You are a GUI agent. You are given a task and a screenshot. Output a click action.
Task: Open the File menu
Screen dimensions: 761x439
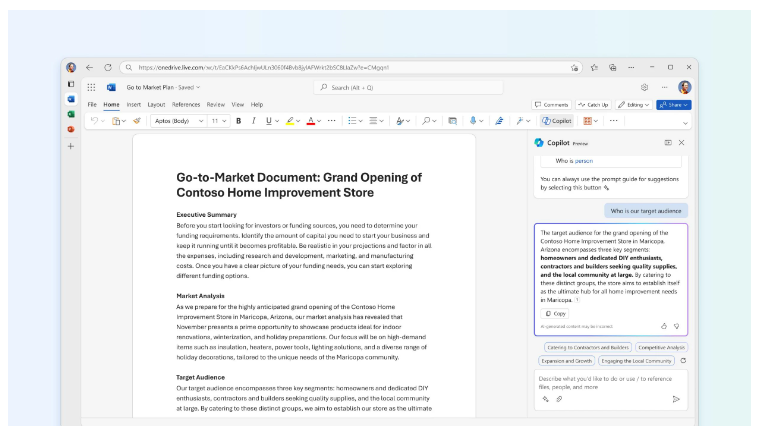(92, 105)
